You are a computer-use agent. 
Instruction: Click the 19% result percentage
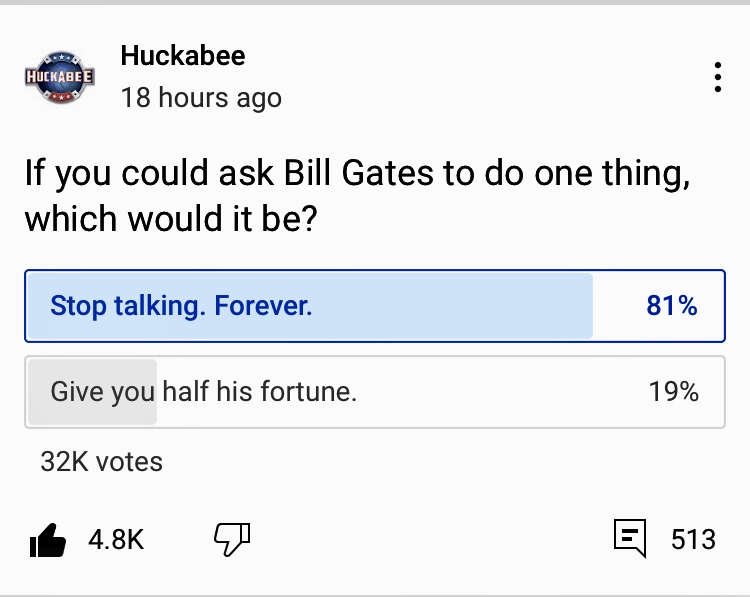(673, 392)
